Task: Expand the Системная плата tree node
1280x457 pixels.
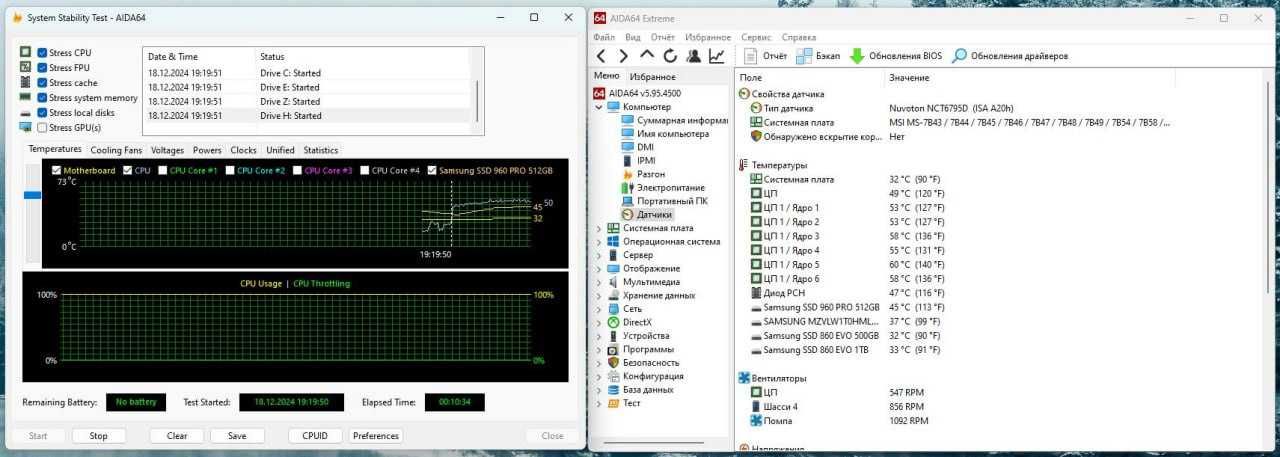Action: [599, 228]
